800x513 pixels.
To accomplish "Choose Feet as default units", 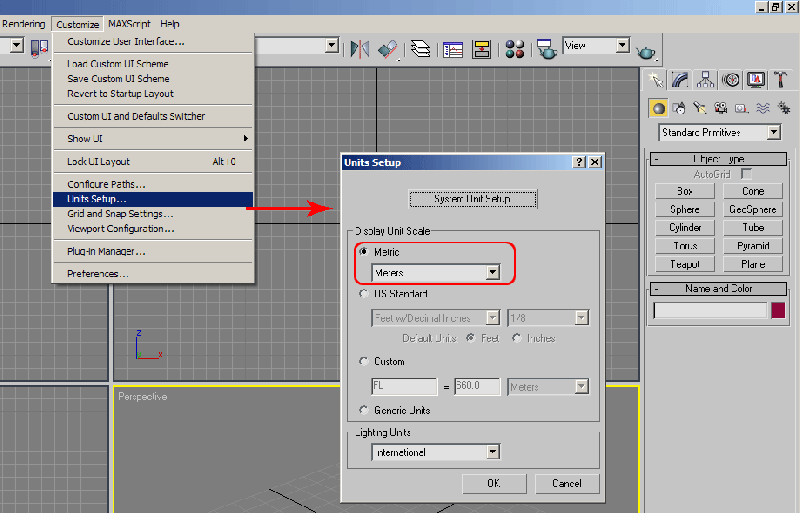I will pyautogui.click(x=470, y=338).
